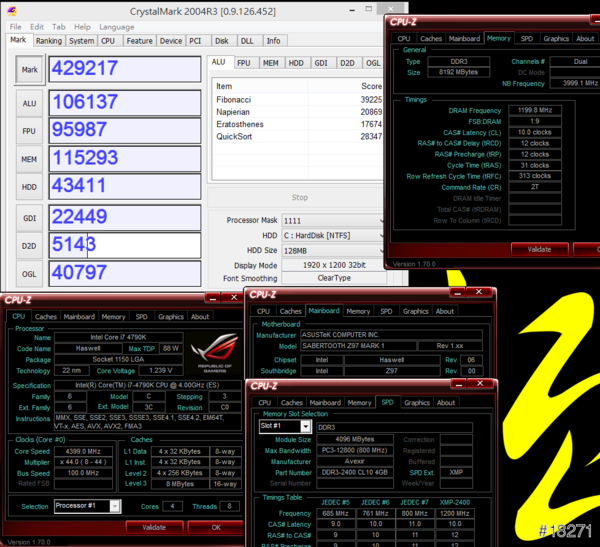Click the Stop button in CrystalMark
The height and width of the screenshot is (547, 600).
pos(300,198)
